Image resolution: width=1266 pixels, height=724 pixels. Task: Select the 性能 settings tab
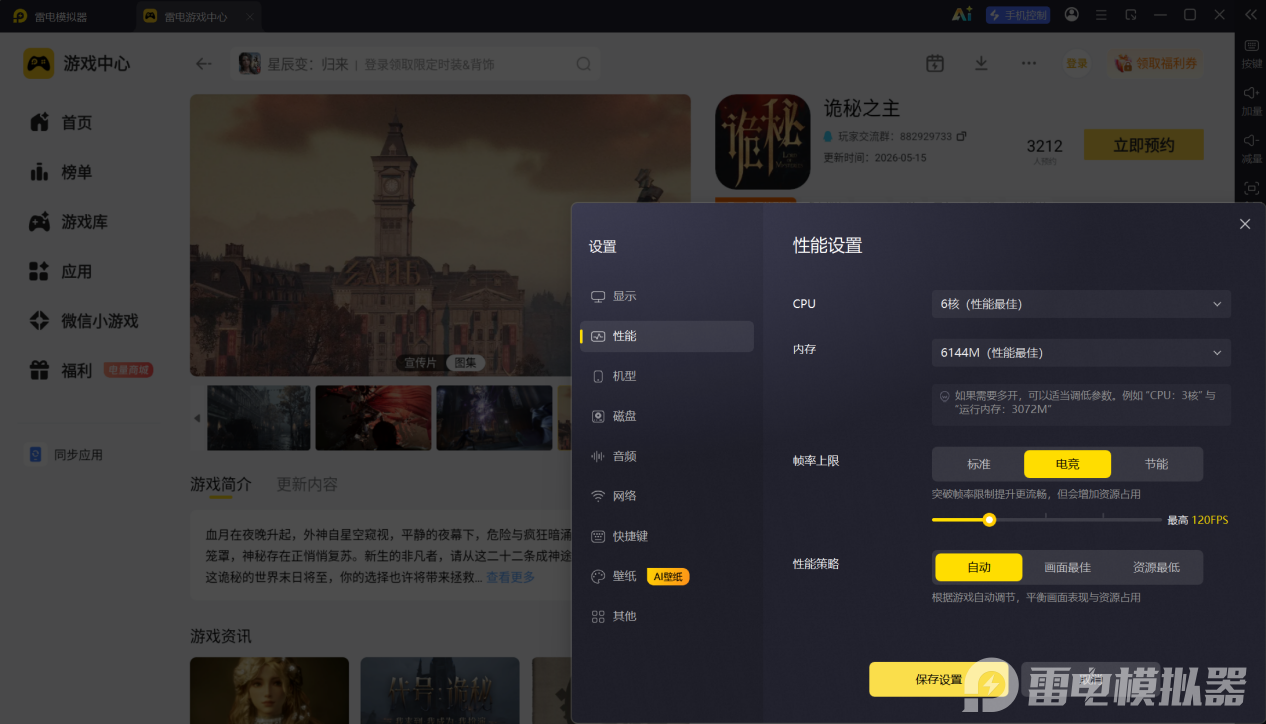tap(666, 336)
